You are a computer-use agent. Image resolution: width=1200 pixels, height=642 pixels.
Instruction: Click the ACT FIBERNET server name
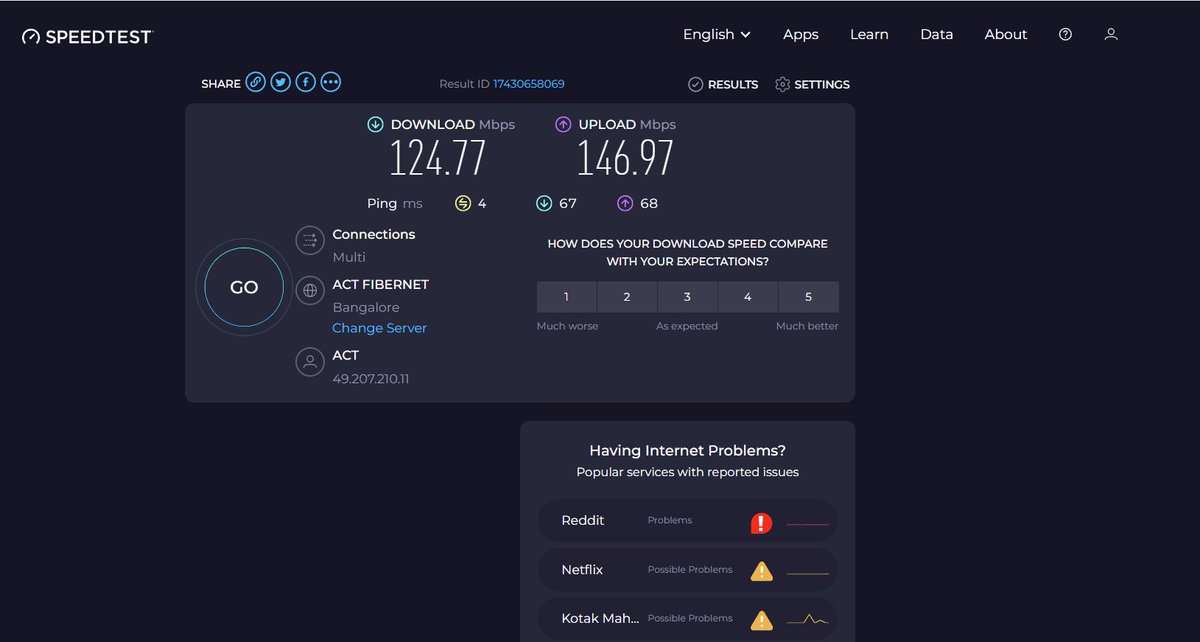click(x=380, y=284)
